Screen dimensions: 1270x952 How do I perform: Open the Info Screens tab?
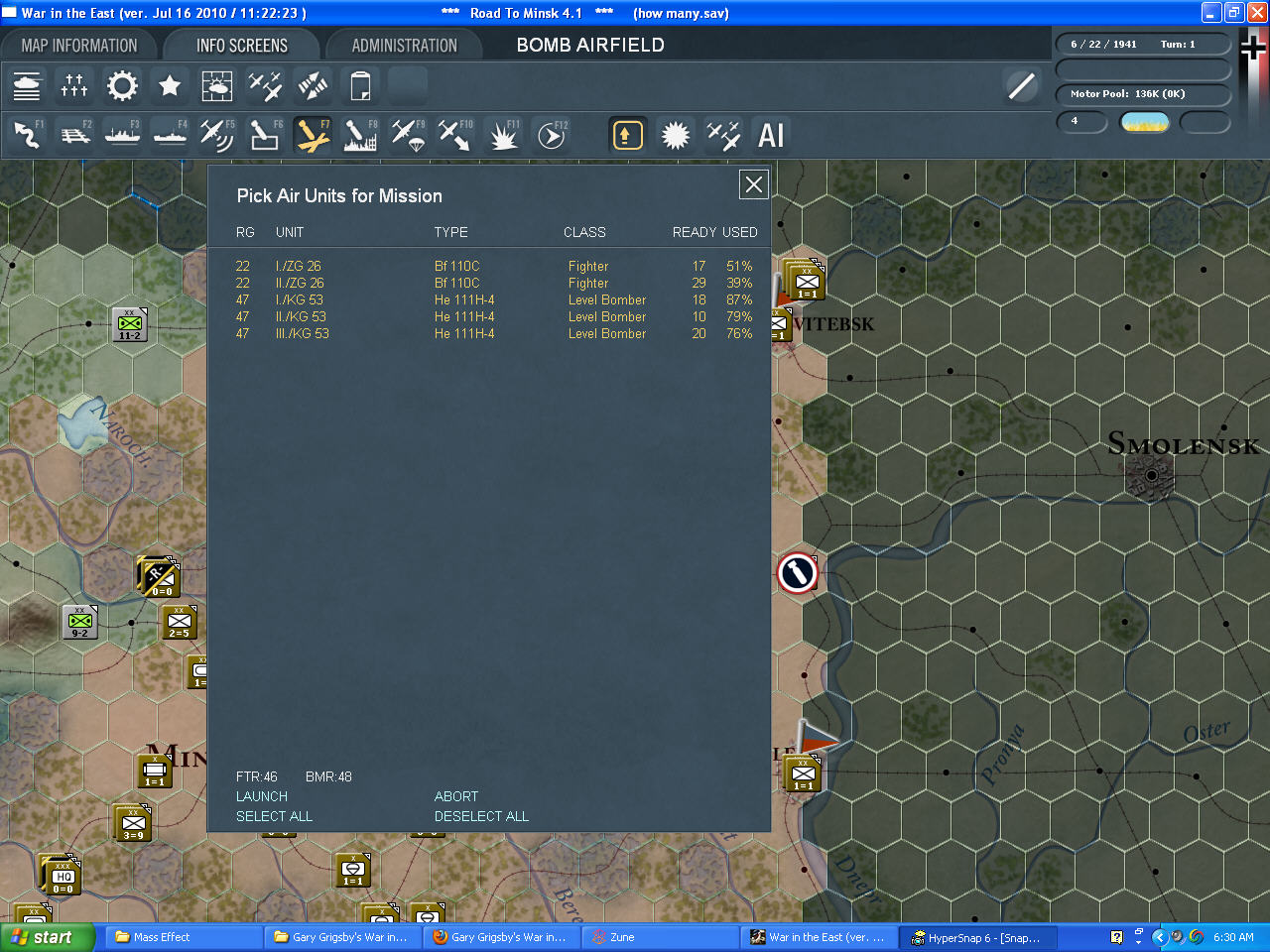point(242,46)
